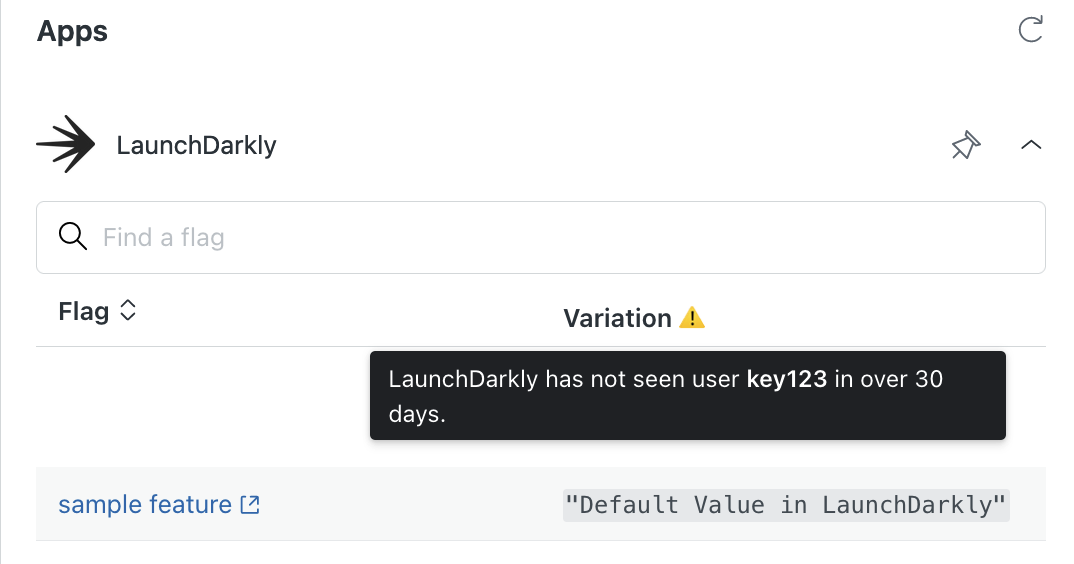
Task: Click the Variation column header
Action: coord(617,319)
